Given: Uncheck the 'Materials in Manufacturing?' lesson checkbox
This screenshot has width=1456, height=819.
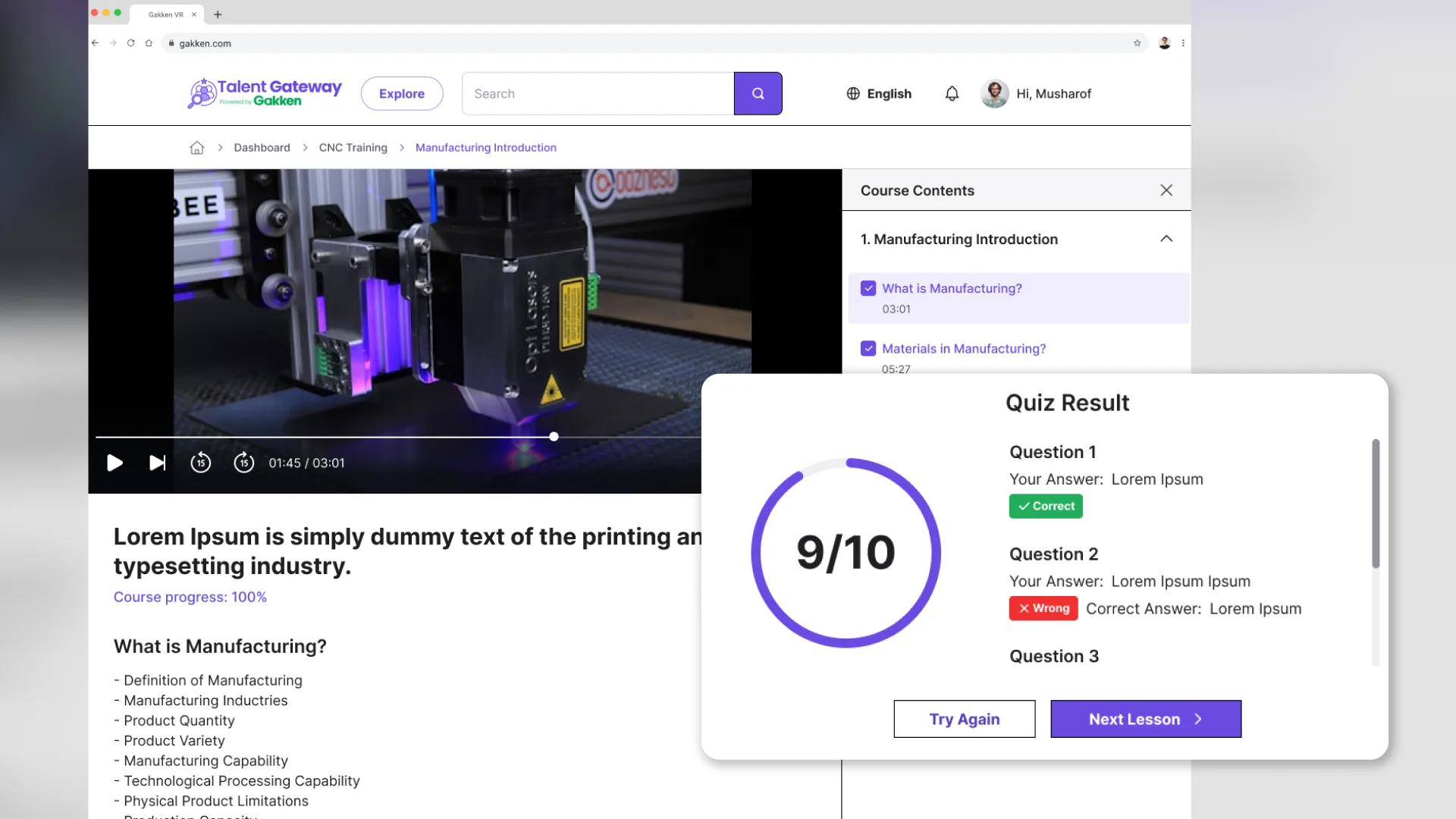Looking at the screenshot, I should click(868, 348).
